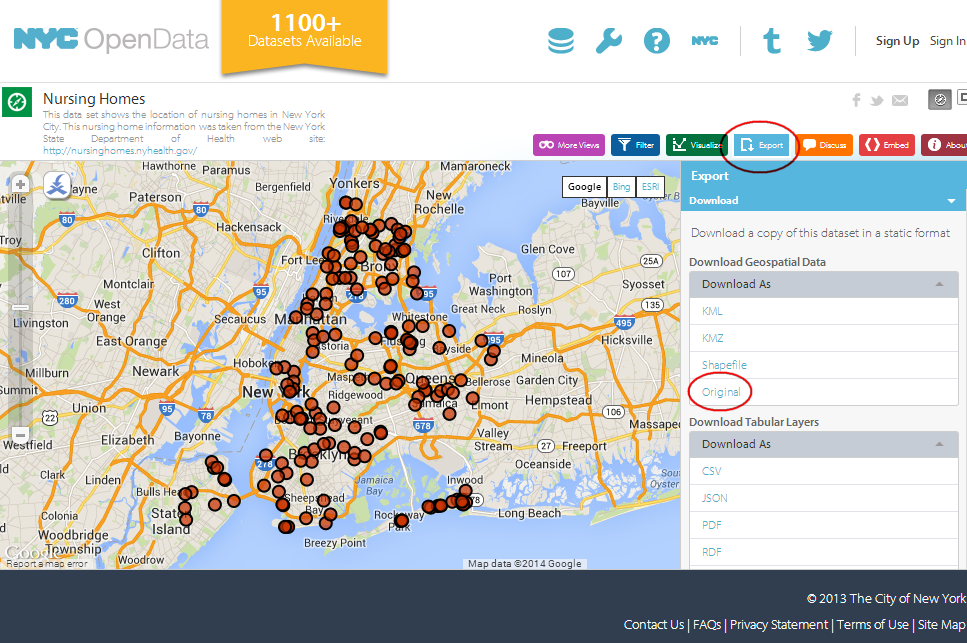The image size is (967, 643).
Task: Share dataset via small gray Twitter icon
Action: tap(876, 100)
